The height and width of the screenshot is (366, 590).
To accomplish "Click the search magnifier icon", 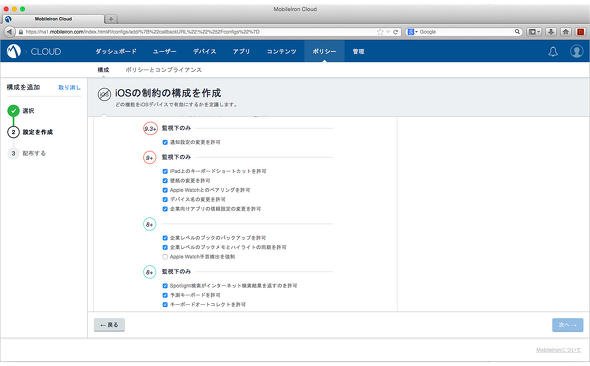I will 517,32.
